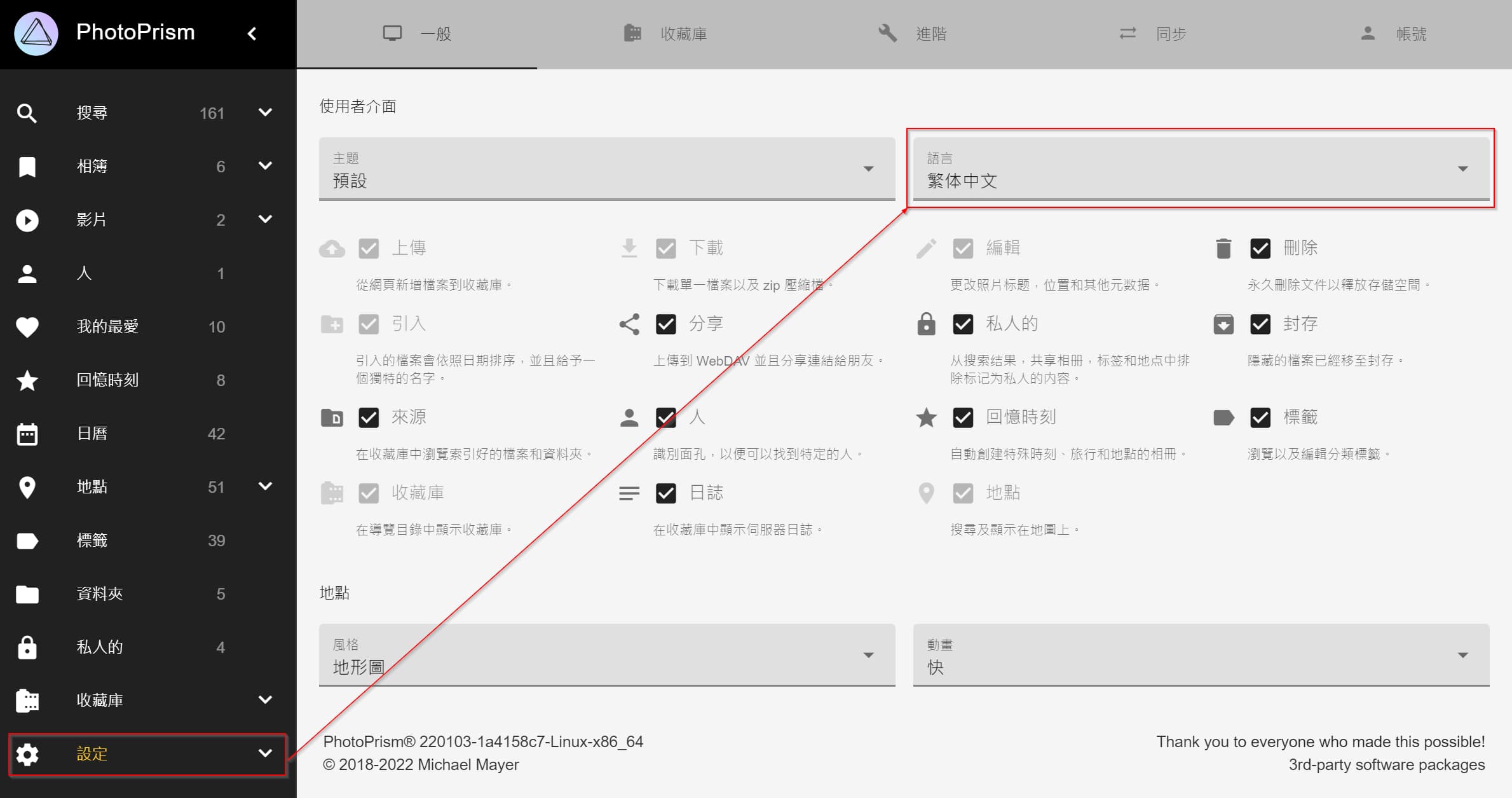Screen dimensions: 1512x798
Task: Toggle the 回憶時刻 settings checkbox
Action: point(963,418)
